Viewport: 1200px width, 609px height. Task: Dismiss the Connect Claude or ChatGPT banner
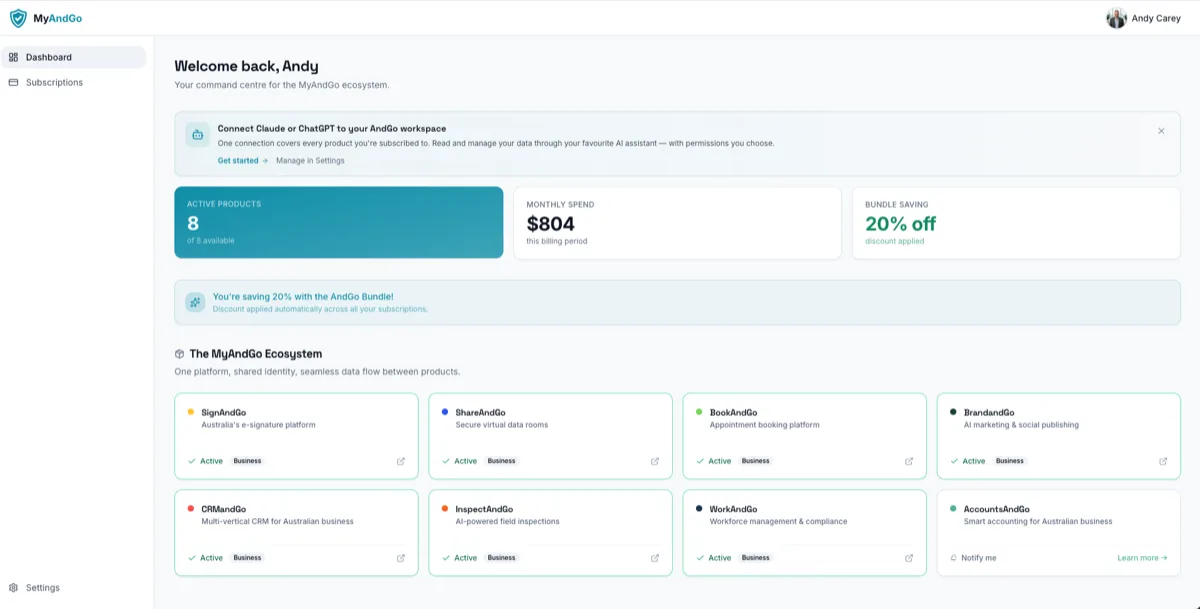click(x=1161, y=131)
